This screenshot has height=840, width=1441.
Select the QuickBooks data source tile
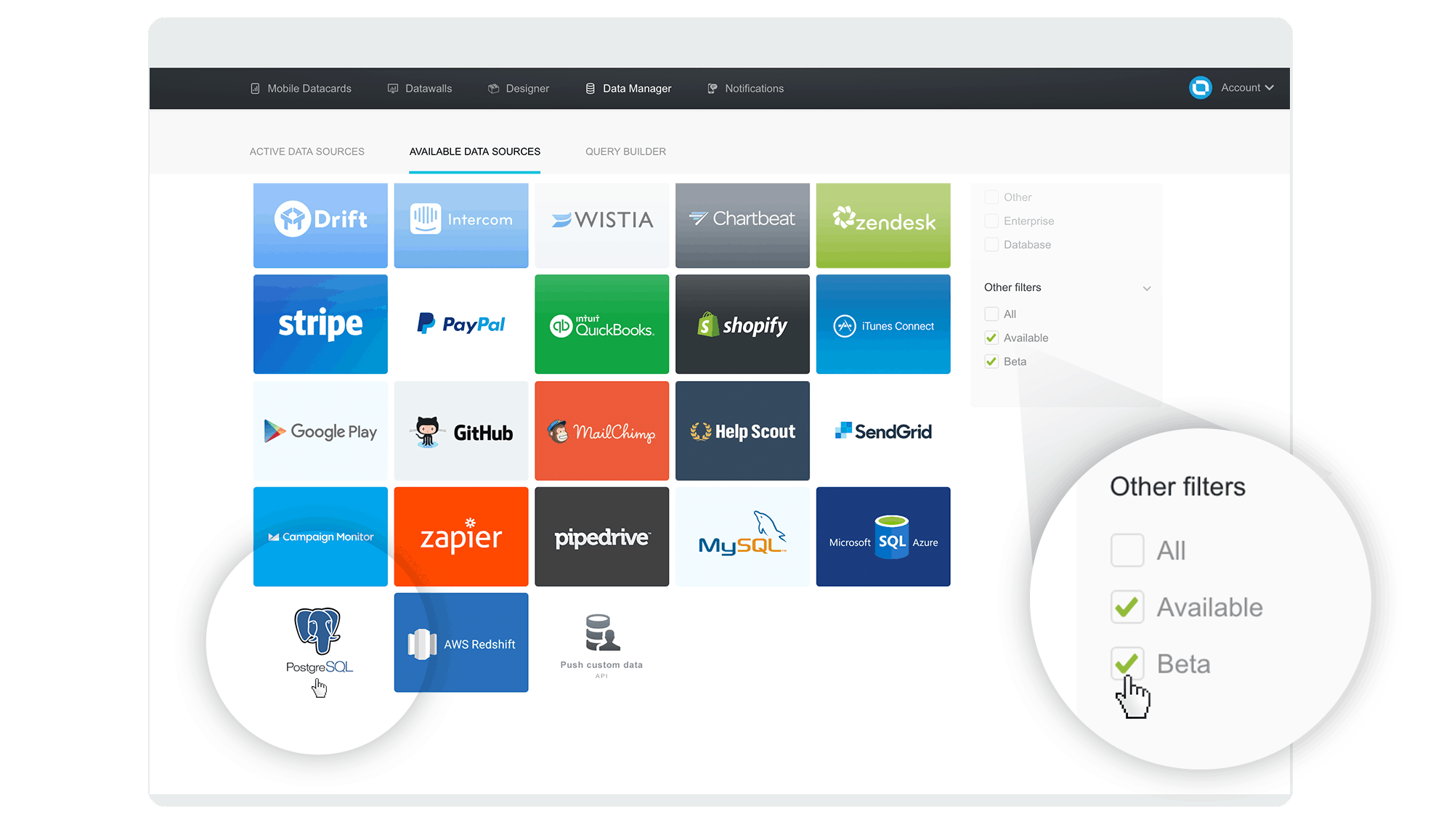[x=602, y=324]
